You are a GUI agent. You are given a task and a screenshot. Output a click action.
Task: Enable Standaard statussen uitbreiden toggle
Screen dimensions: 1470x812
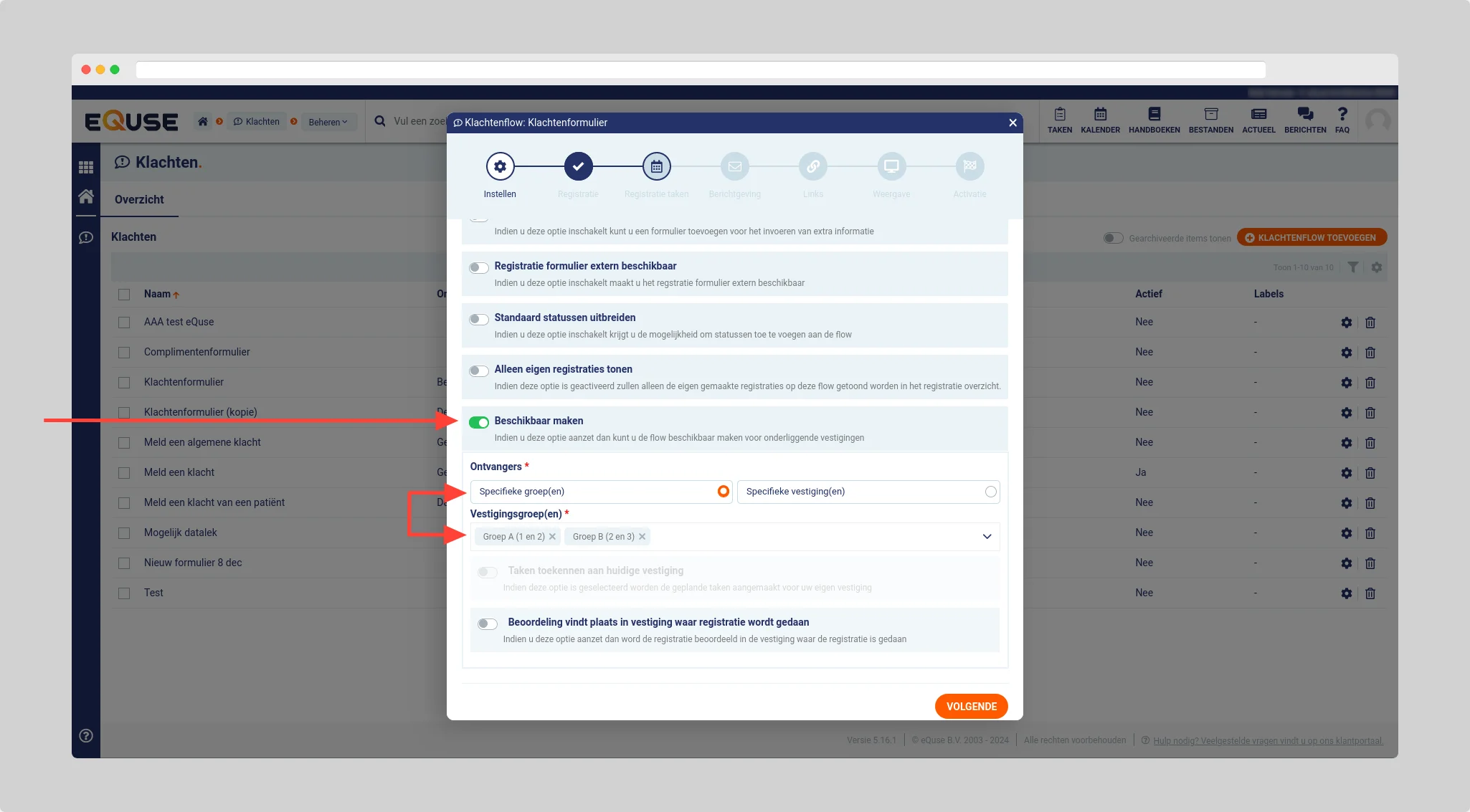coord(479,319)
